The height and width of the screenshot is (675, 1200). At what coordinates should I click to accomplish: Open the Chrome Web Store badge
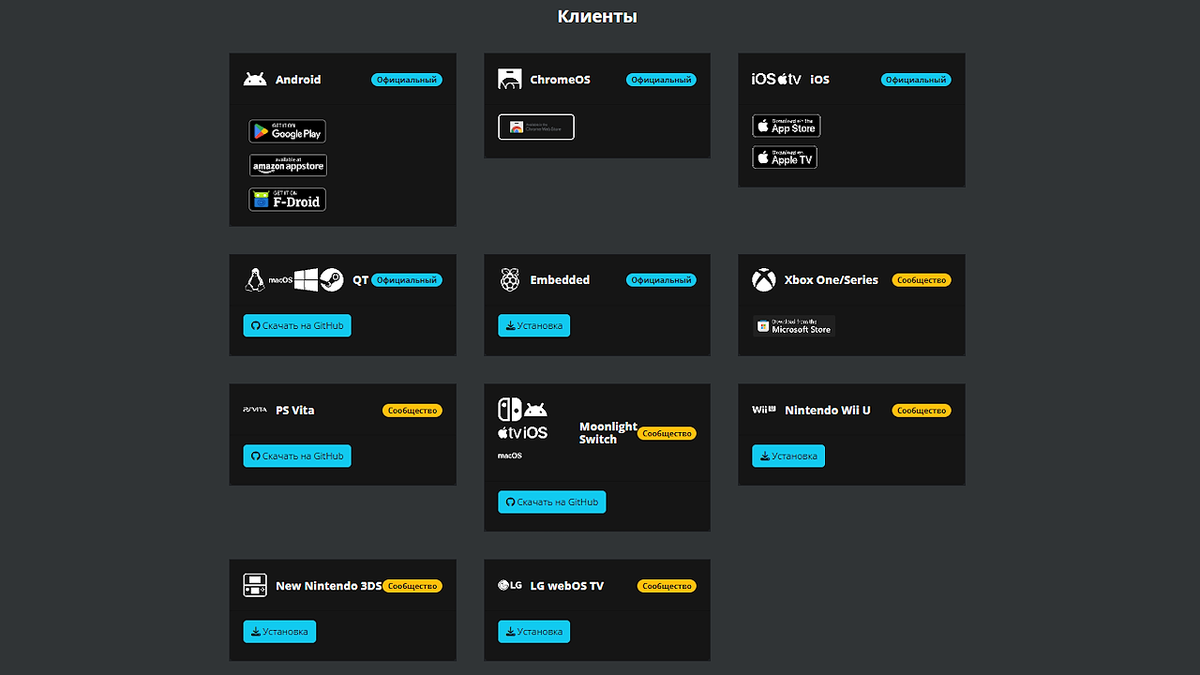pos(536,127)
